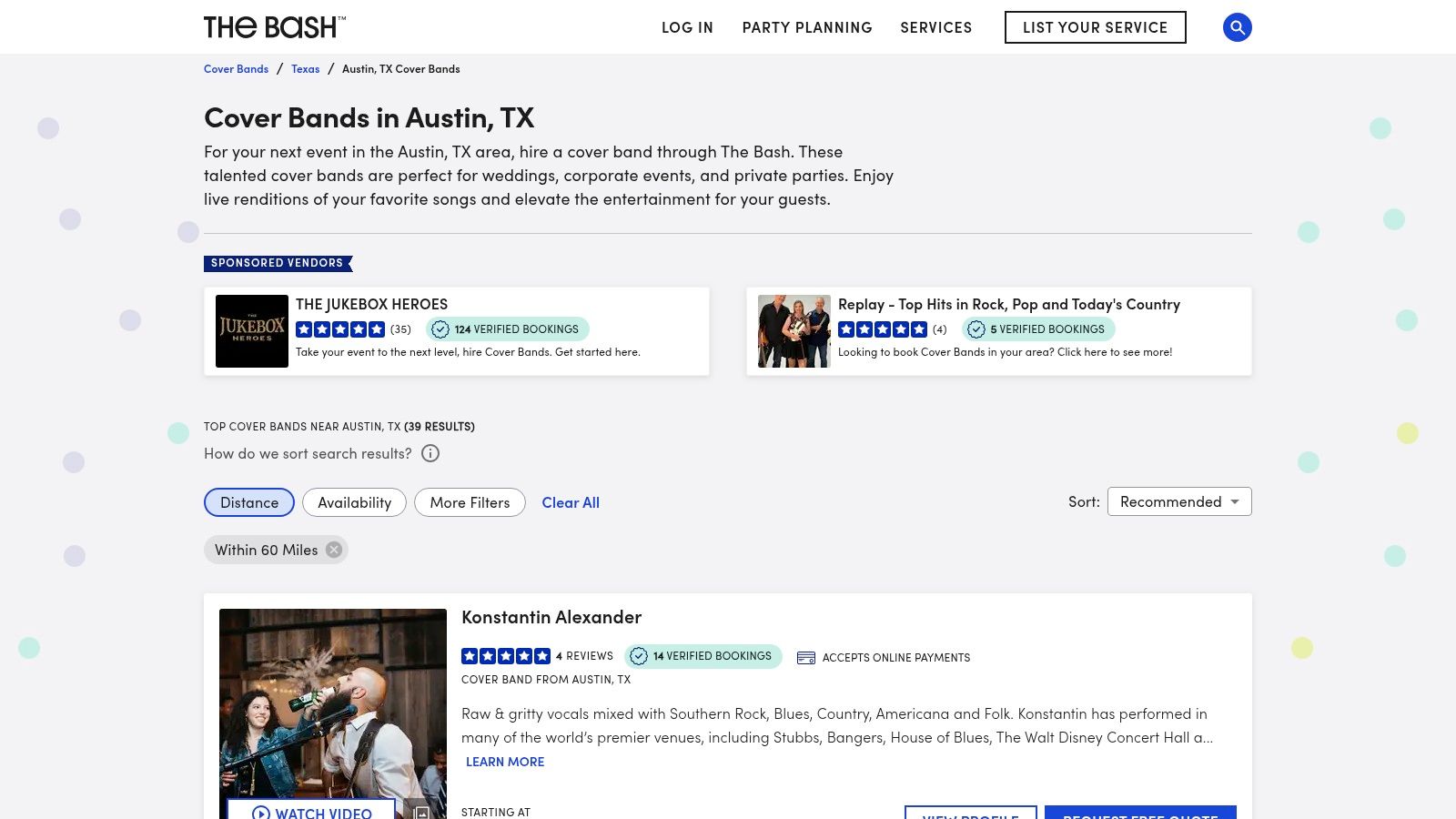This screenshot has width=1456, height=819.
Task: Click Replay's 5 verified bookings badge
Action: (x=1038, y=329)
